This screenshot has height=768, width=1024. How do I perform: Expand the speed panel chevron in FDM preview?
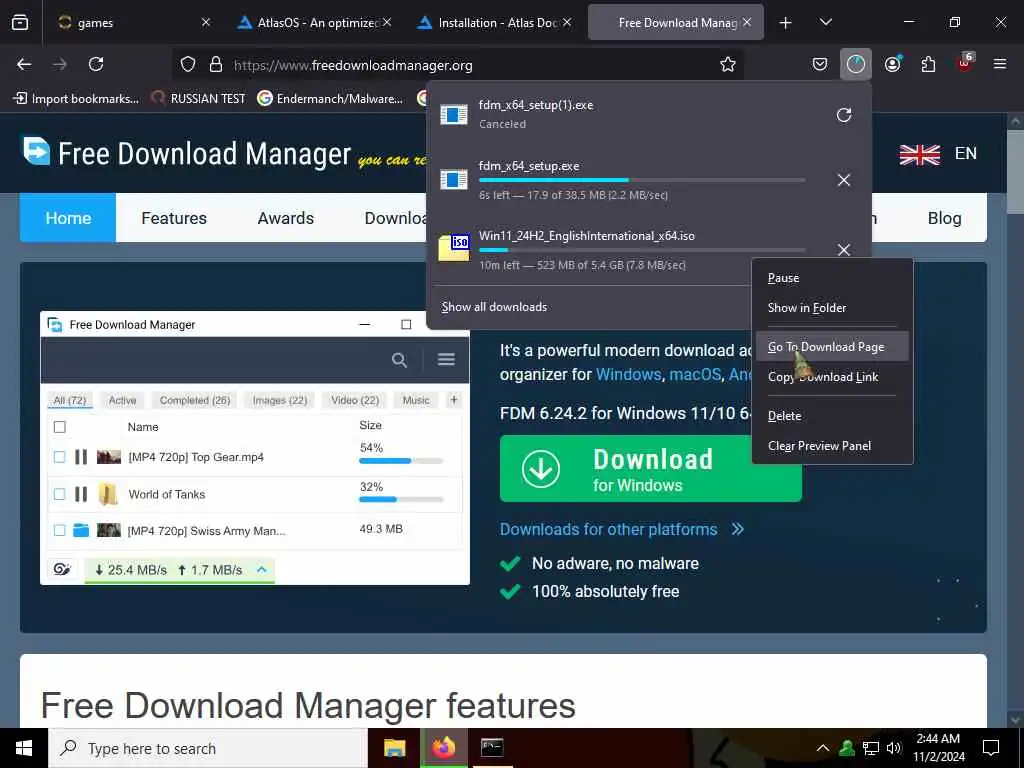[x=262, y=569]
